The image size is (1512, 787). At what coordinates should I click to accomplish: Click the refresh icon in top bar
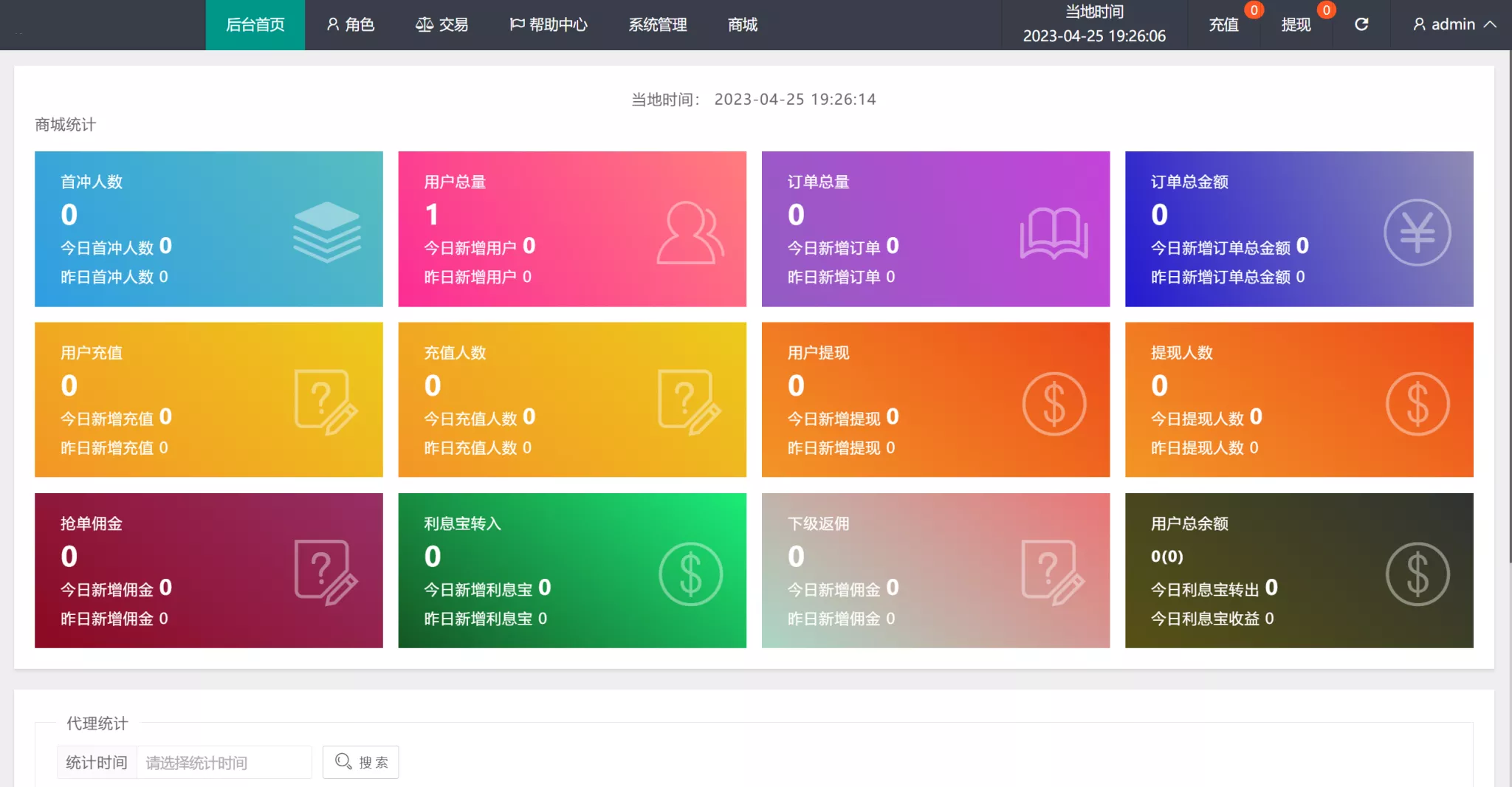[x=1361, y=24]
